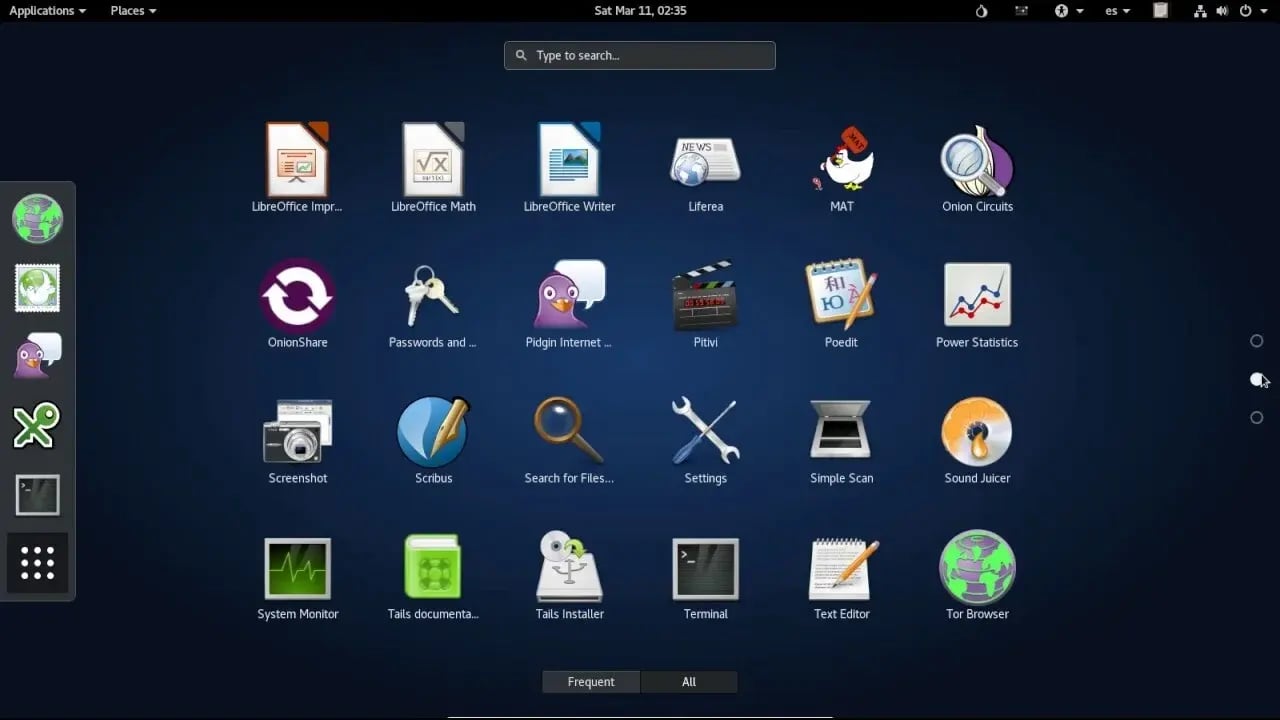Click the volume speaker icon

pos(1222,11)
